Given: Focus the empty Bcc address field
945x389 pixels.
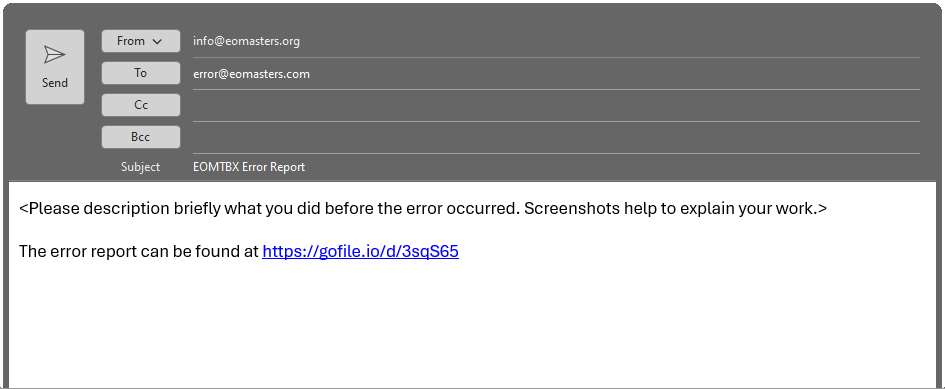Looking at the screenshot, I should click(x=556, y=138).
